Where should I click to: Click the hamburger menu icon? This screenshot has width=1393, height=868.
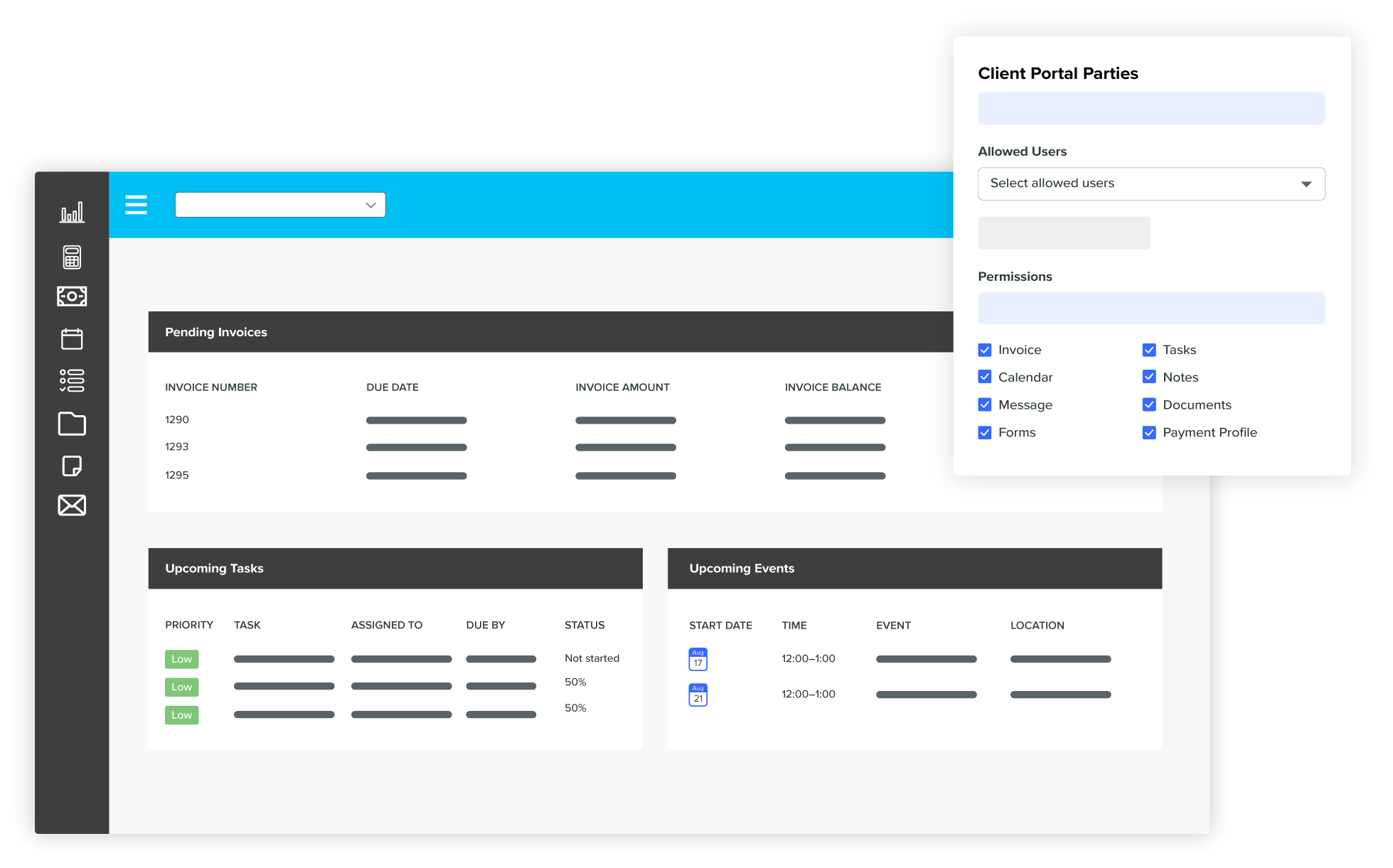click(136, 204)
